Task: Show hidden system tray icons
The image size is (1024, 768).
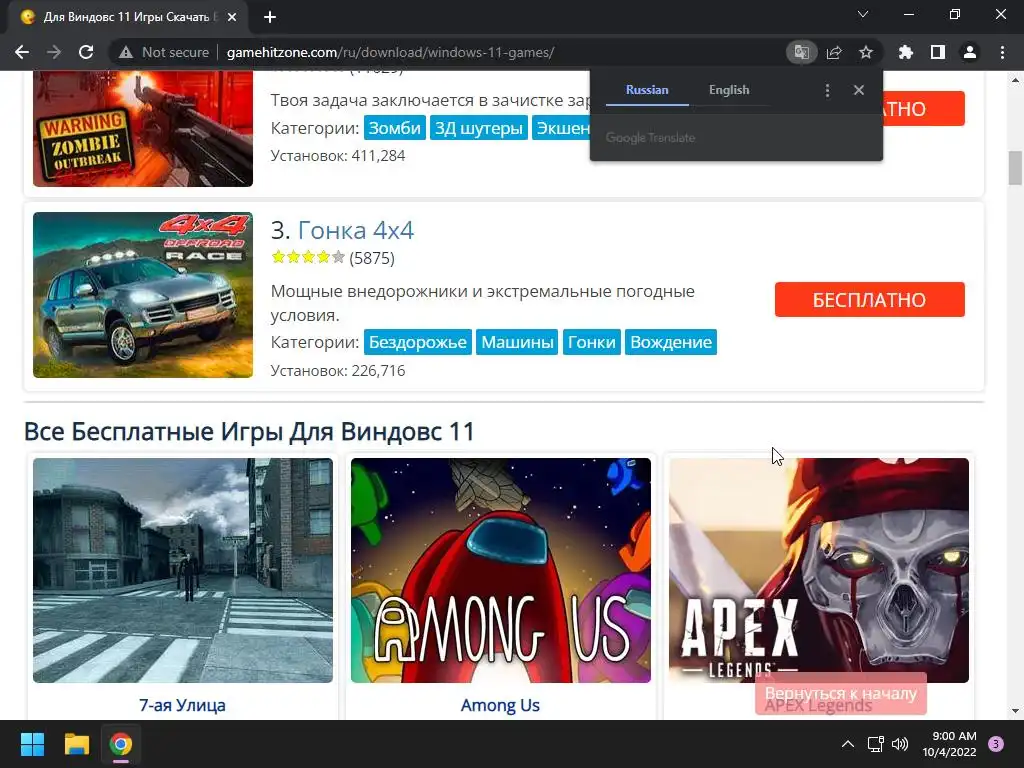Action: point(848,744)
